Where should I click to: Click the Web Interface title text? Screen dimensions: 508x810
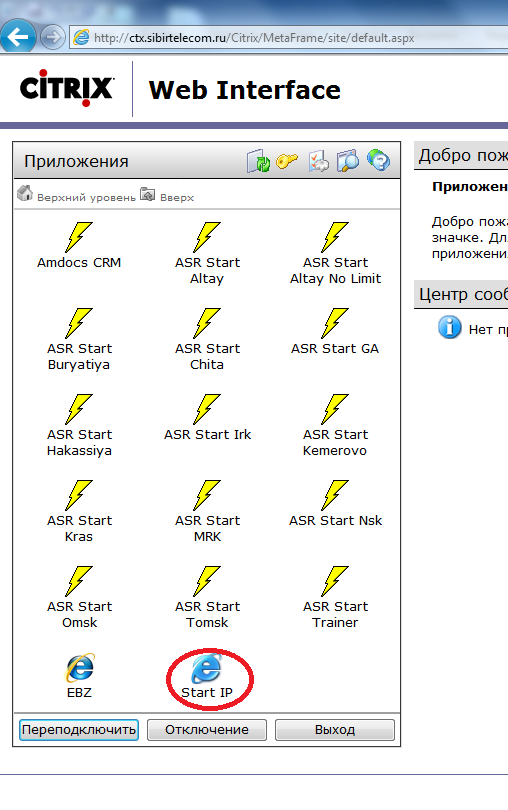coord(244,90)
